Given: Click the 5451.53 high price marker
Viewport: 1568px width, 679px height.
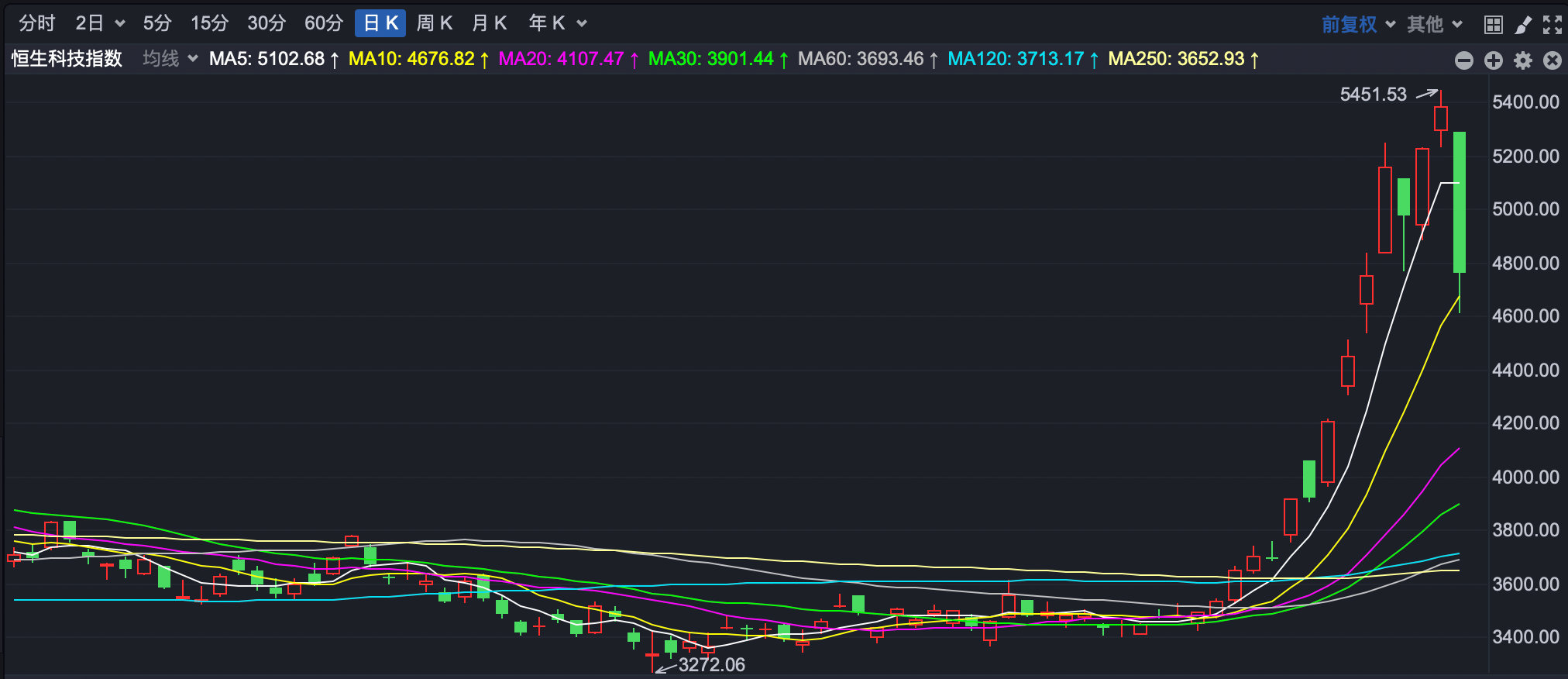Looking at the screenshot, I should pyautogui.click(x=1374, y=95).
